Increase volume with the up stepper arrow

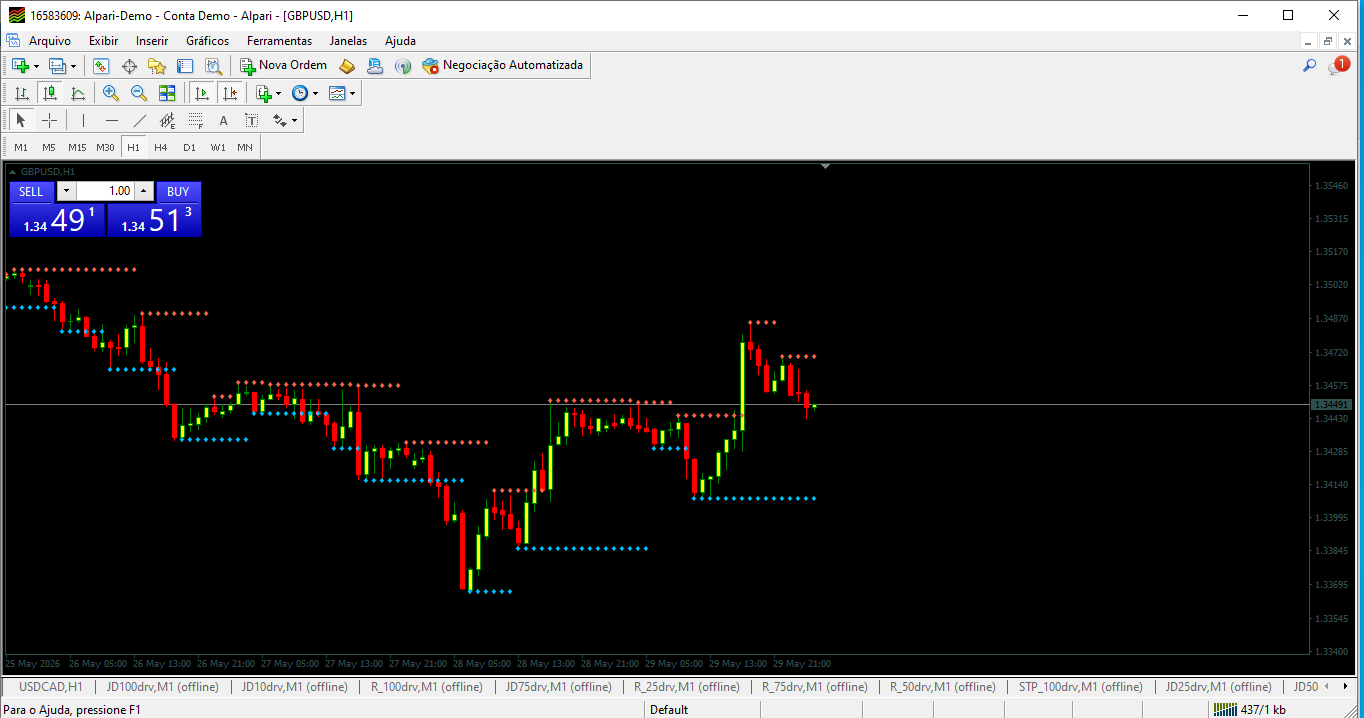pos(144,191)
